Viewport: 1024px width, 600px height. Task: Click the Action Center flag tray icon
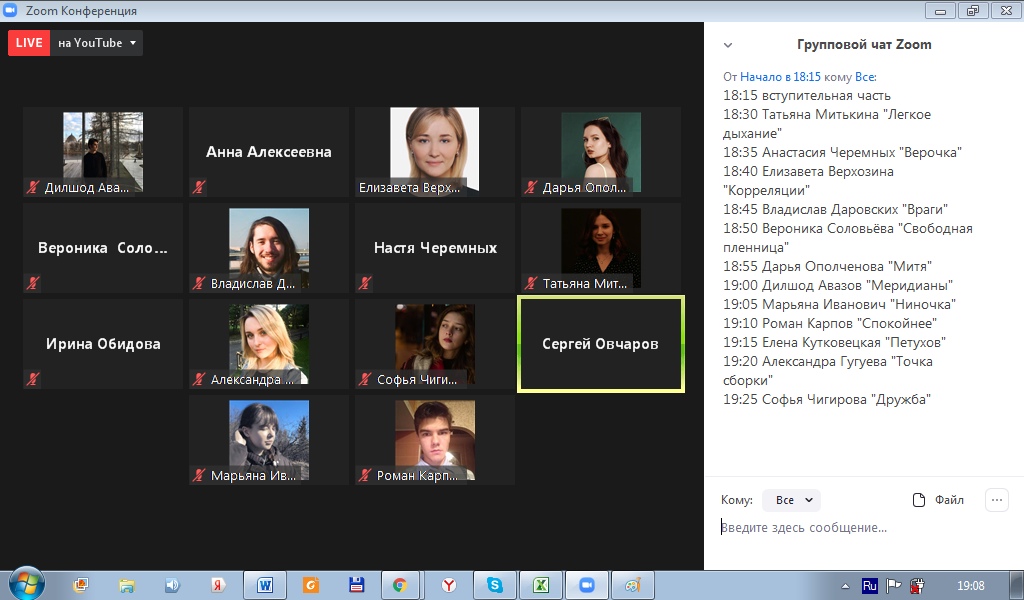click(893, 586)
